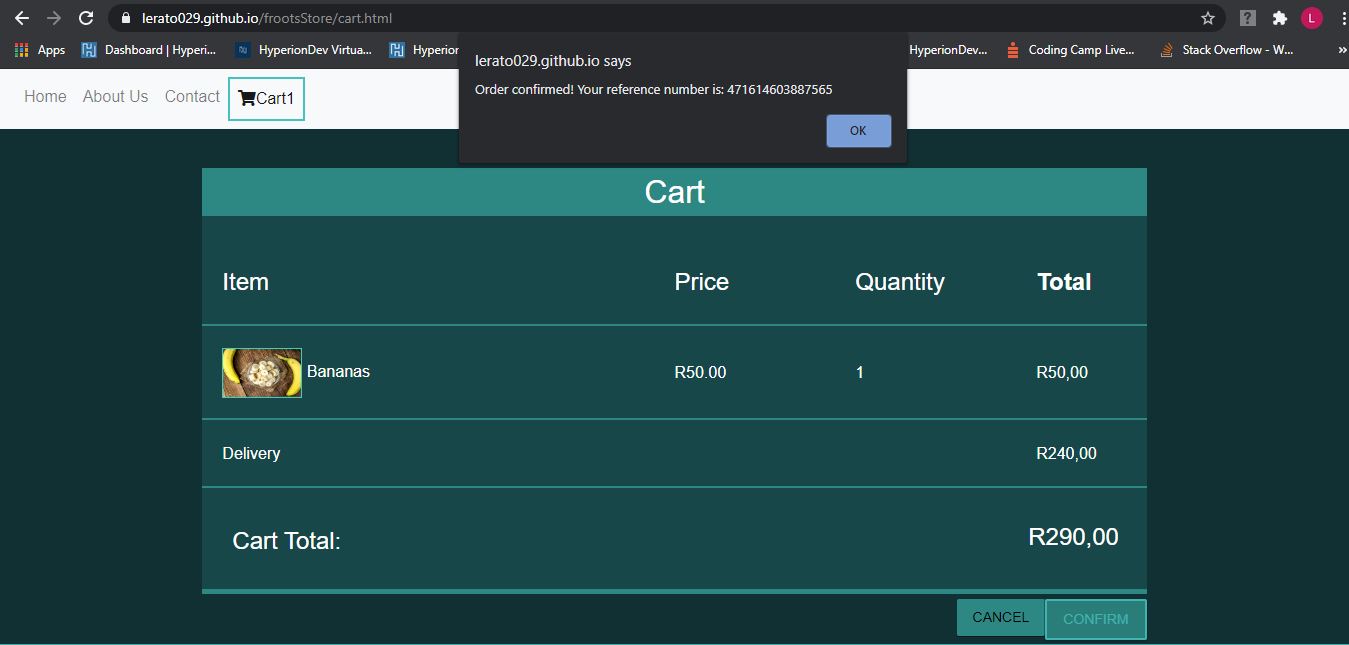Click the Chrome profile avatar
Image resolution: width=1349 pixels, height=645 pixels.
pos(1313,17)
